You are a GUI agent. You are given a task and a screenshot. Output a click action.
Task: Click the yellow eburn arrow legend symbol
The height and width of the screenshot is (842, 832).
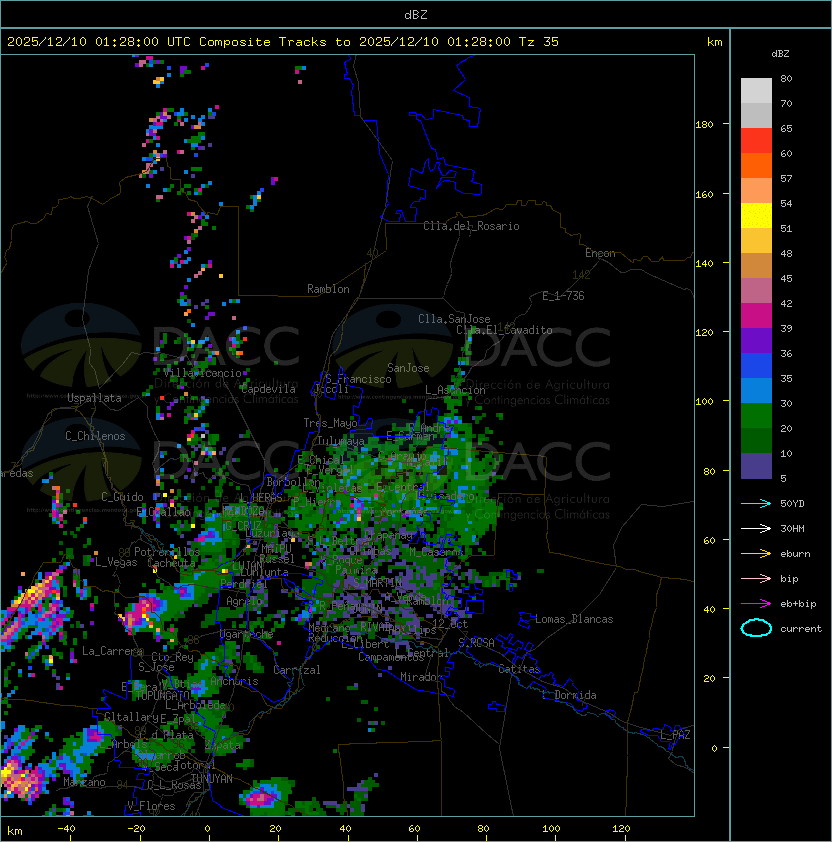click(756, 554)
